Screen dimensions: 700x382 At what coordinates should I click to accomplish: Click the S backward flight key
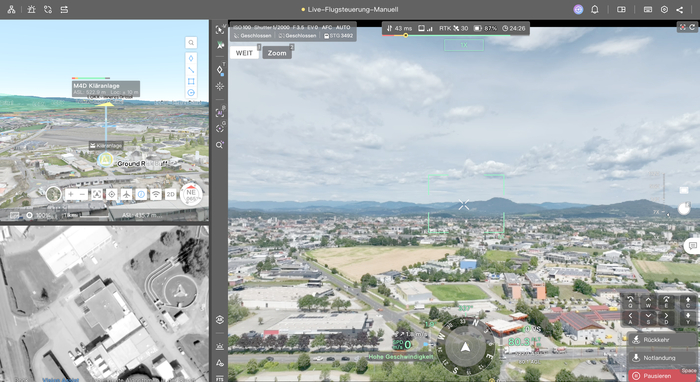tap(648, 318)
